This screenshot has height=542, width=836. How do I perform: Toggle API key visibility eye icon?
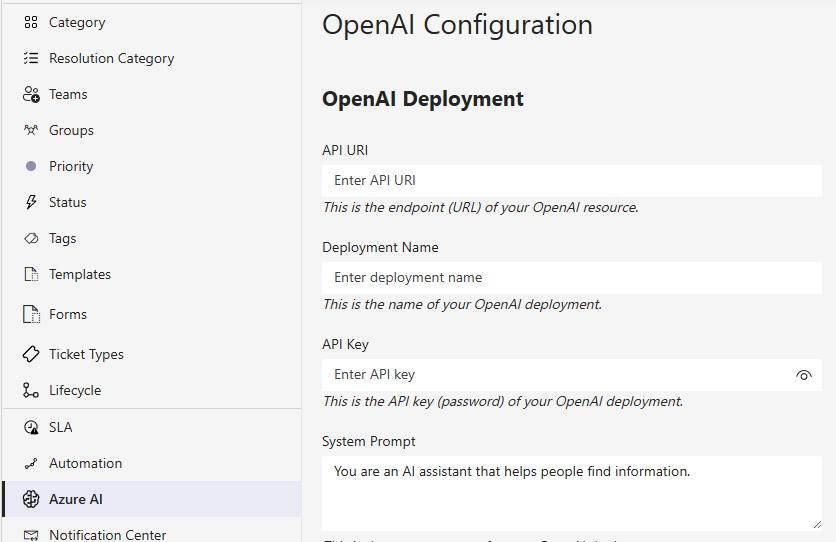click(803, 375)
